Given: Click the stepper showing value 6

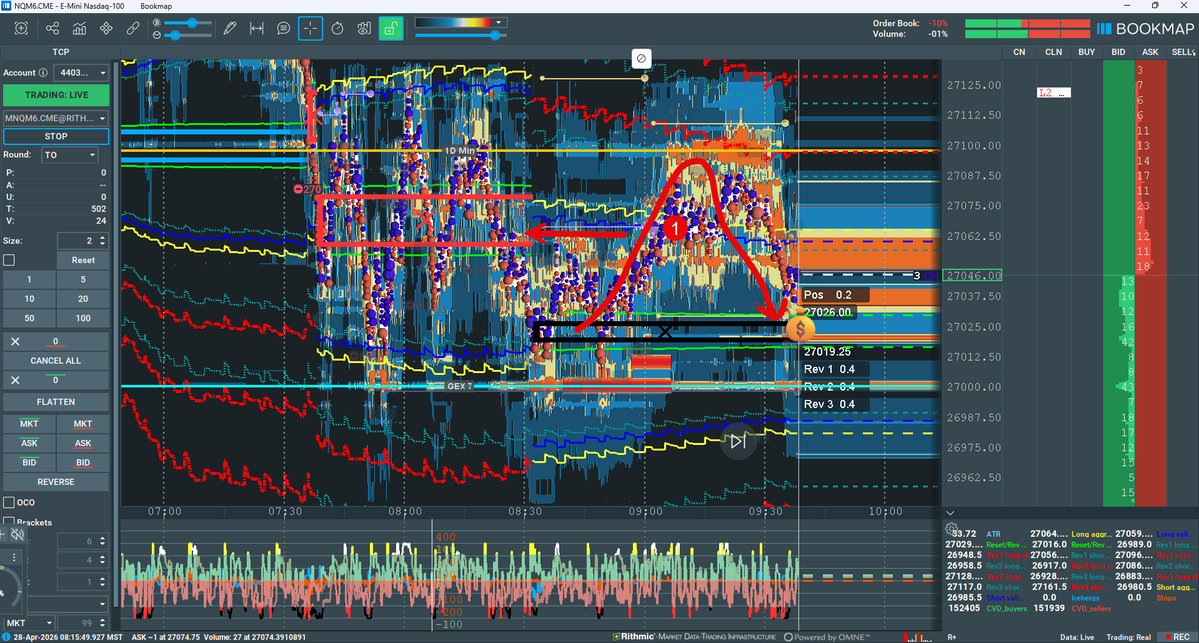Looking at the screenshot, I should (x=83, y=541).
